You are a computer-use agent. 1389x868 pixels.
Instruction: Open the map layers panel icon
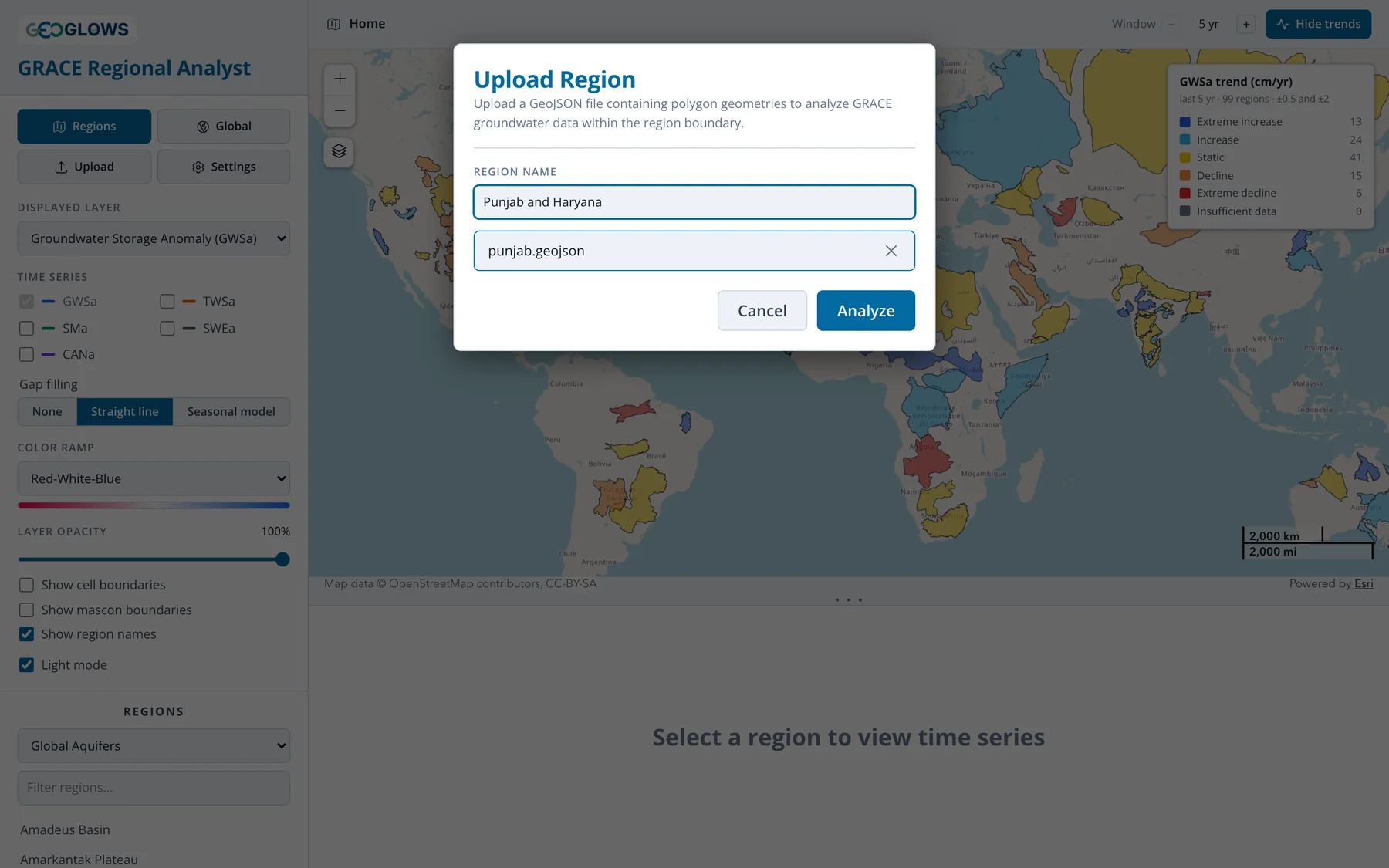tap(339, 151)
